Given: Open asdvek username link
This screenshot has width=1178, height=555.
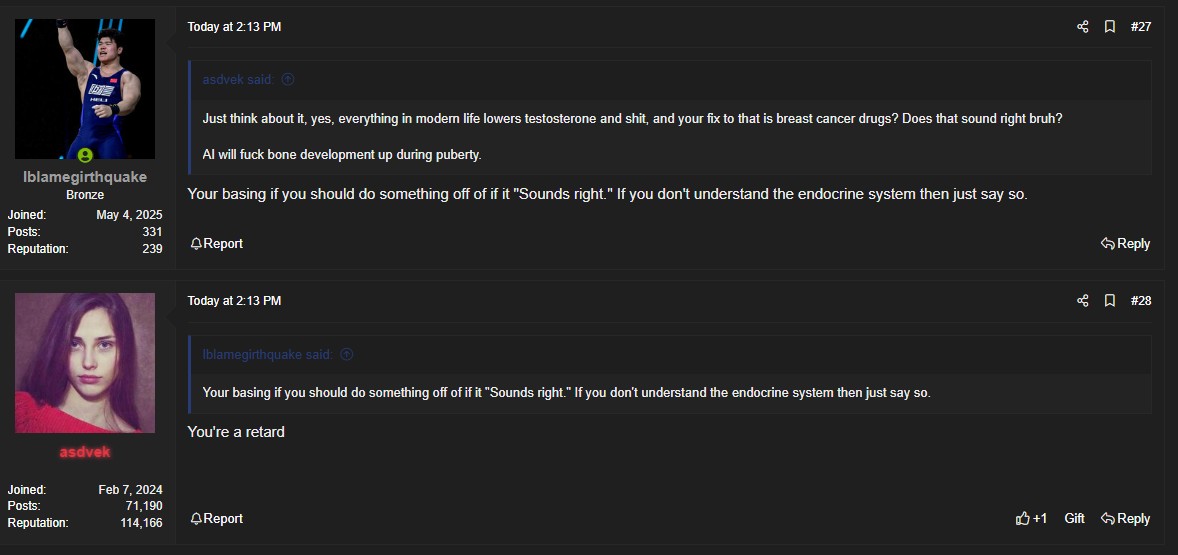Looking at the screenshot, I should pyautogui.click(x=85, y=451).
